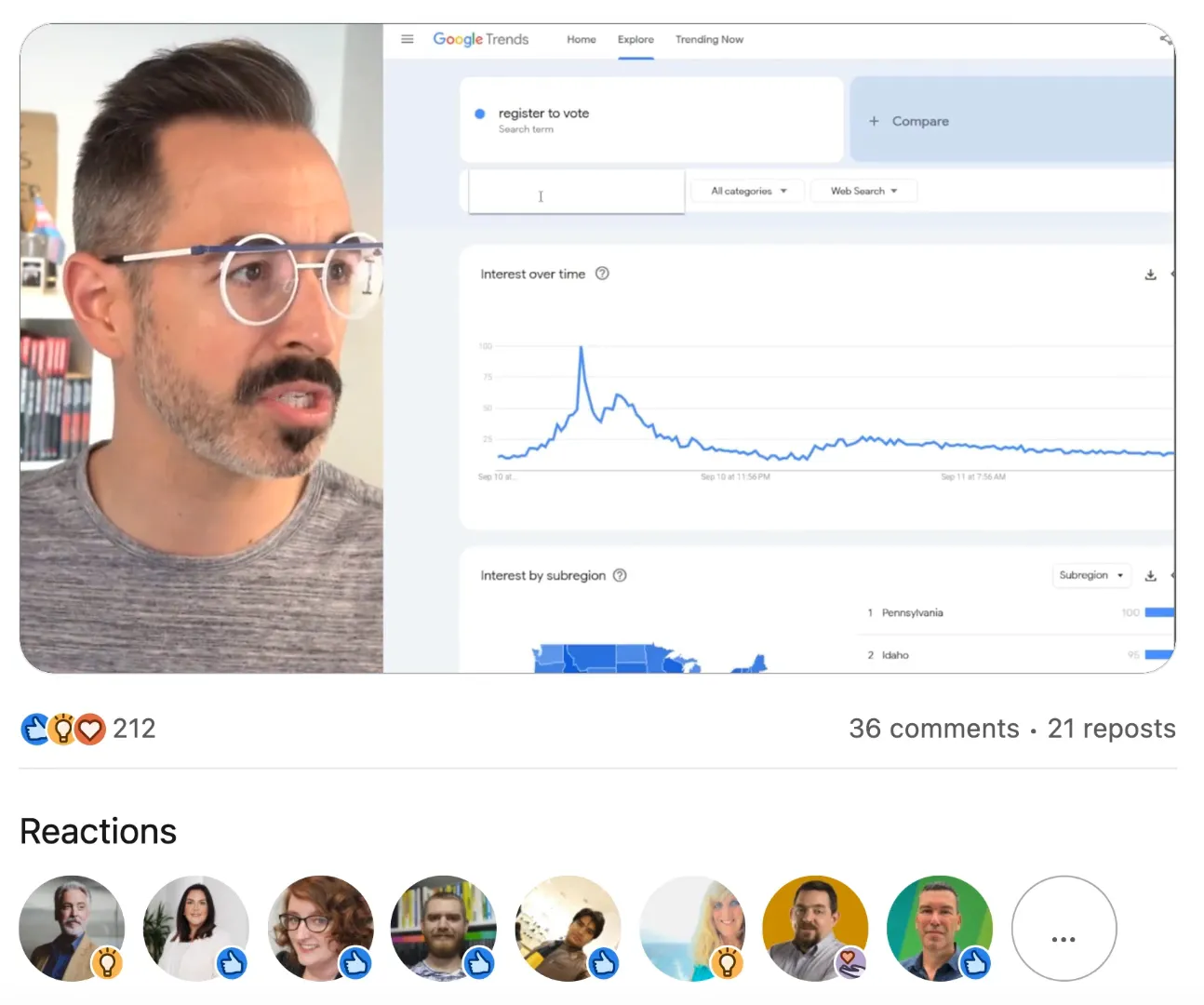Click the lightbulb insightful reaction icon beside 212
Viewport: 1204px width, 1005px height.
click(62, 729)
